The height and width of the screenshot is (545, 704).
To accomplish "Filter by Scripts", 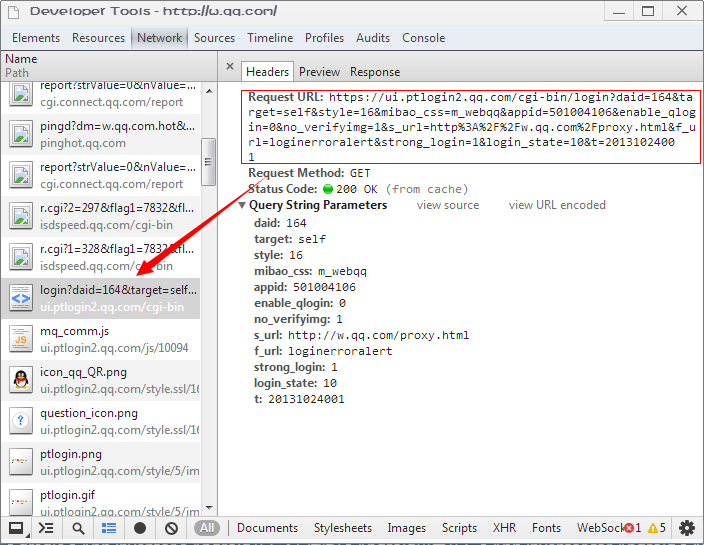I will click(459, 528).
